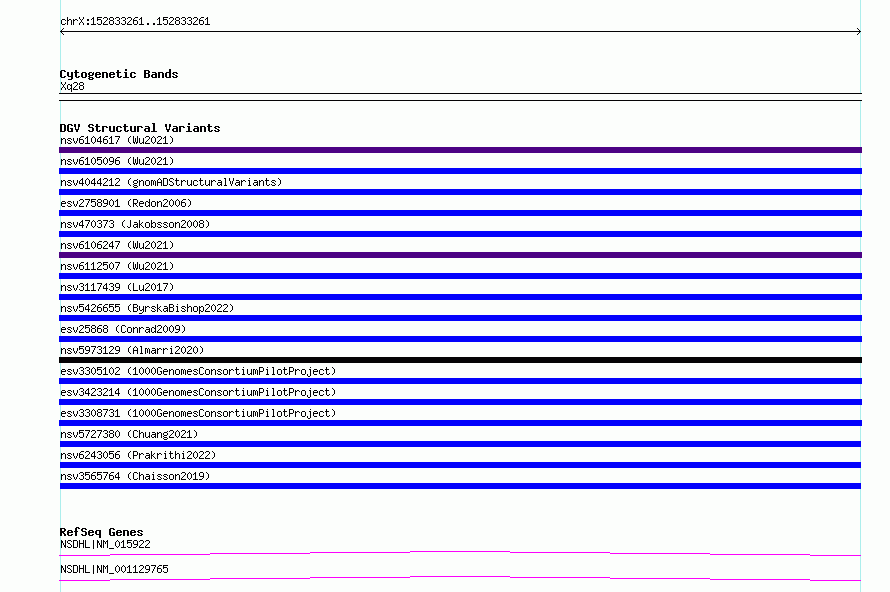Click the black bar under nsv5973129
890x592 pixels.
pyautogui.click(x=460, y=360)
